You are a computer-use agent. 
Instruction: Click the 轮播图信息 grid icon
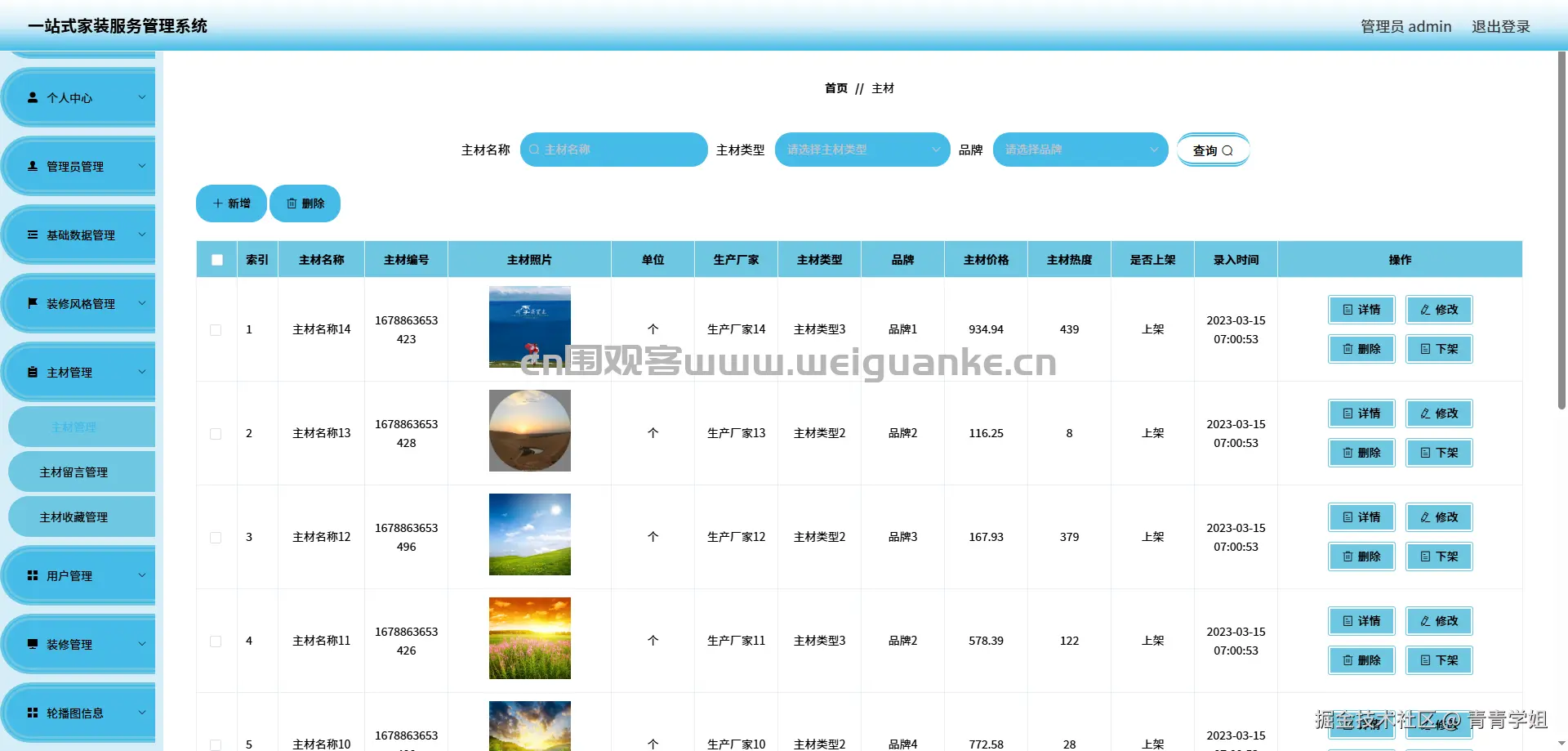click(x=33, y=712)
